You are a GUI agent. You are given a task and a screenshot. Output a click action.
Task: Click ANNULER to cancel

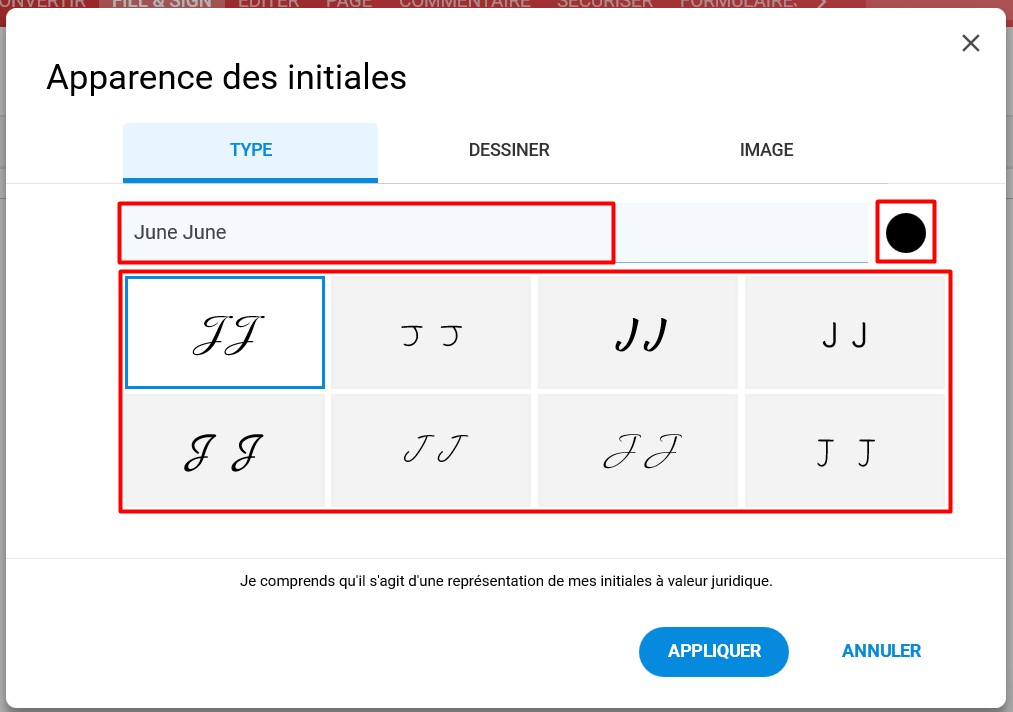(x=881, y=651)
